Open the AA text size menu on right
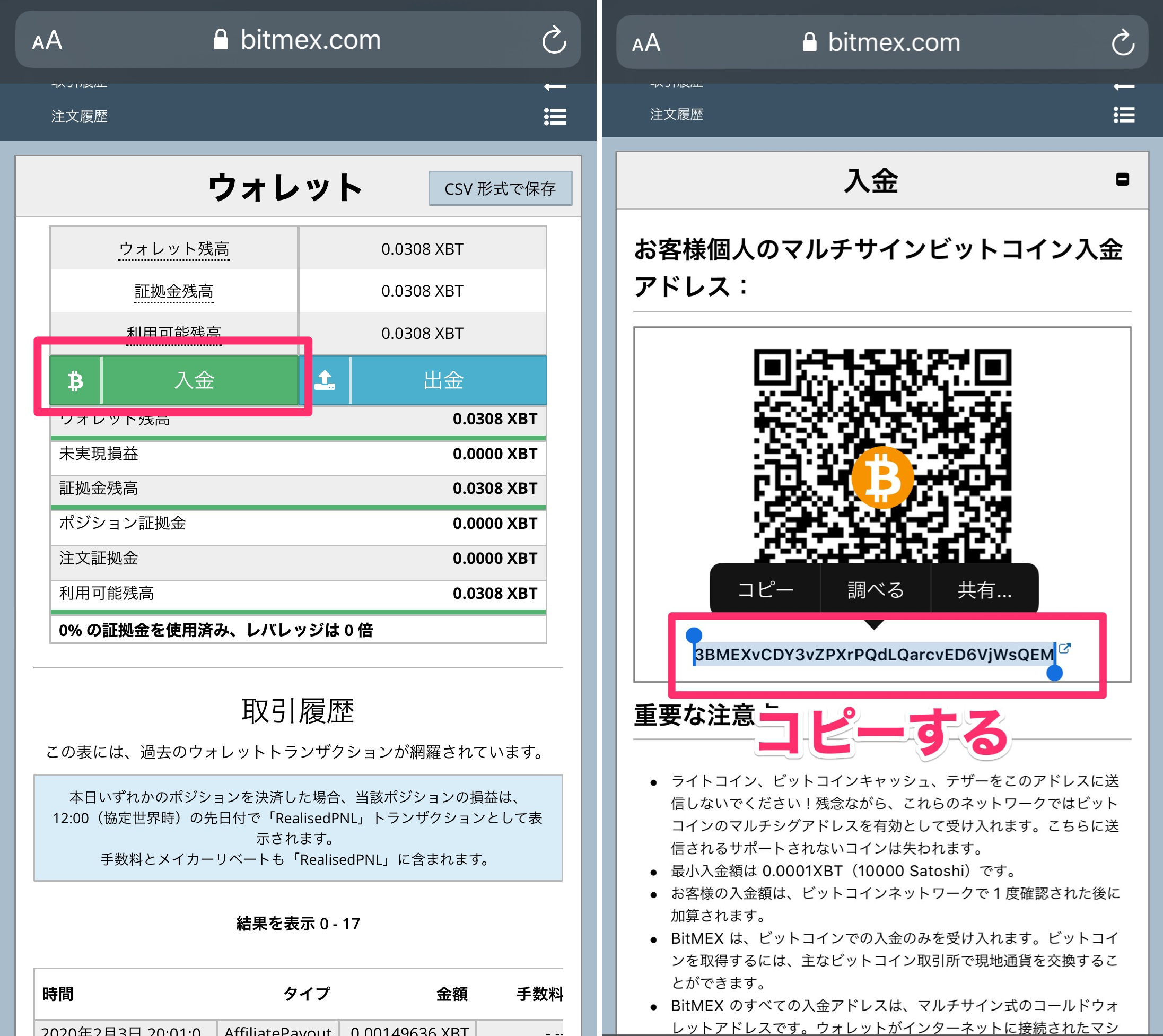1163x1036 pixels. pyautogui.click(x=646, y=43)
